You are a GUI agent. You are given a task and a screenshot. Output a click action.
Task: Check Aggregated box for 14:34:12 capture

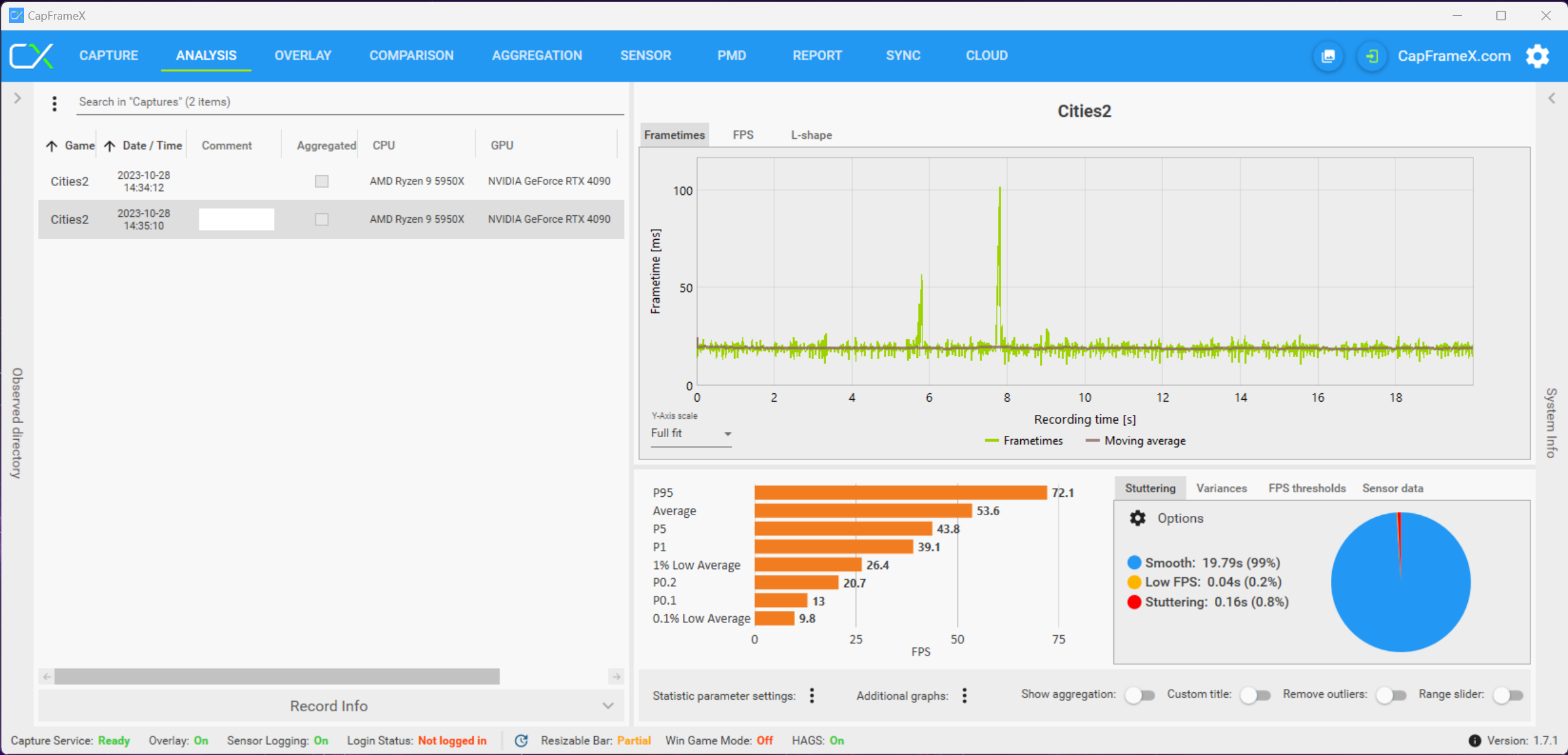321,181
